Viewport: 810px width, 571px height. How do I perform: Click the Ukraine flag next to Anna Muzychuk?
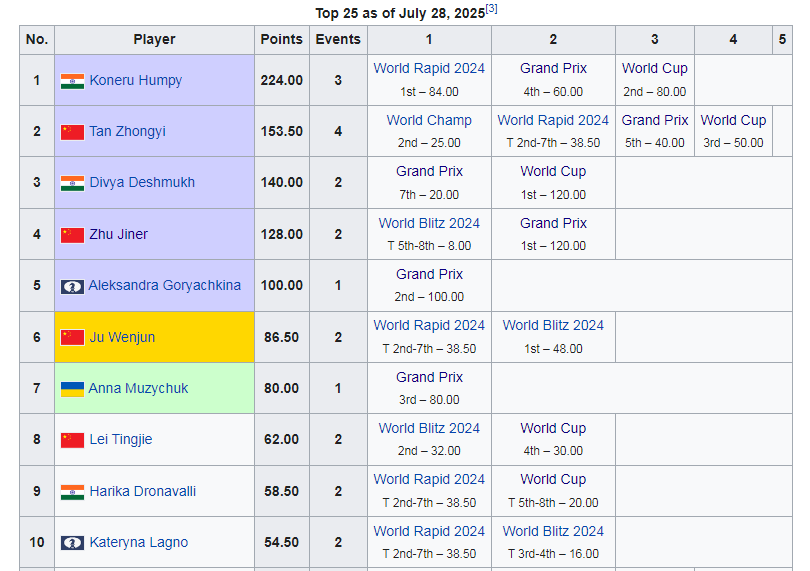pos(72,389)
